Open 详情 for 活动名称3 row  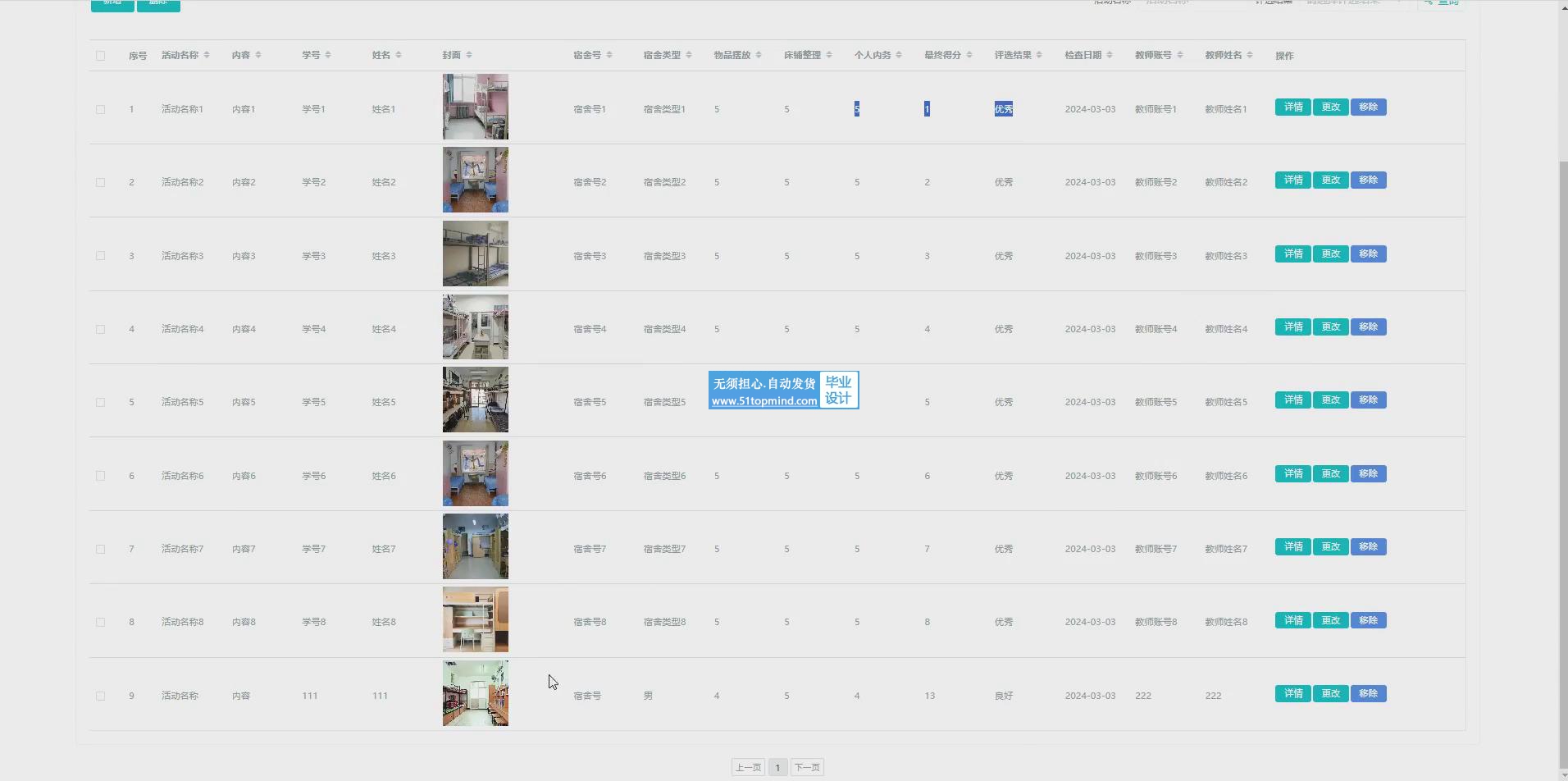1292,254
